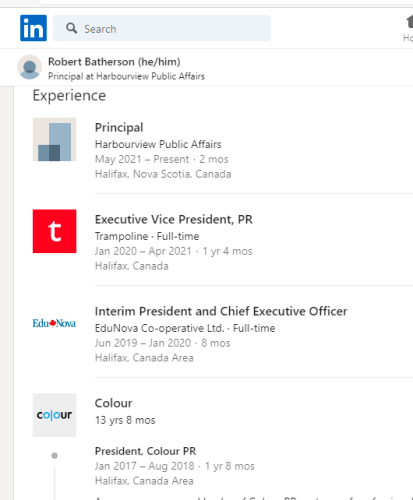Open the Colour company name link
The image size is (413, 500).
(x=113, y=403)
